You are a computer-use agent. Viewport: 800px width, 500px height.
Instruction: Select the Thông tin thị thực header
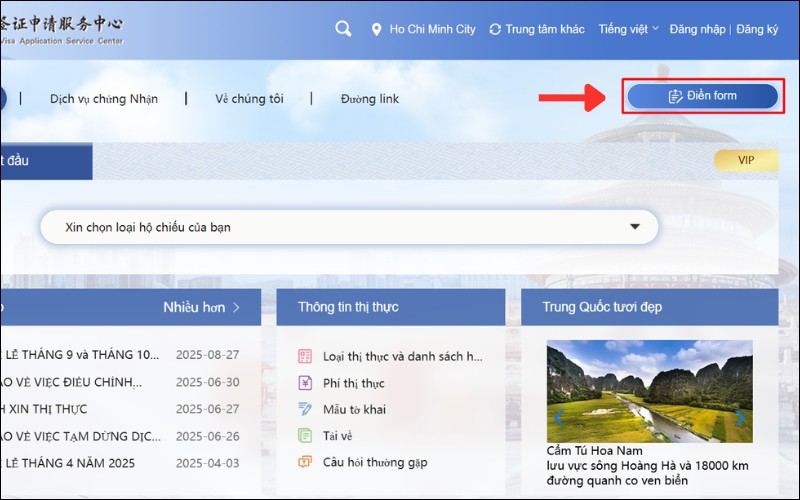(391, 307)
